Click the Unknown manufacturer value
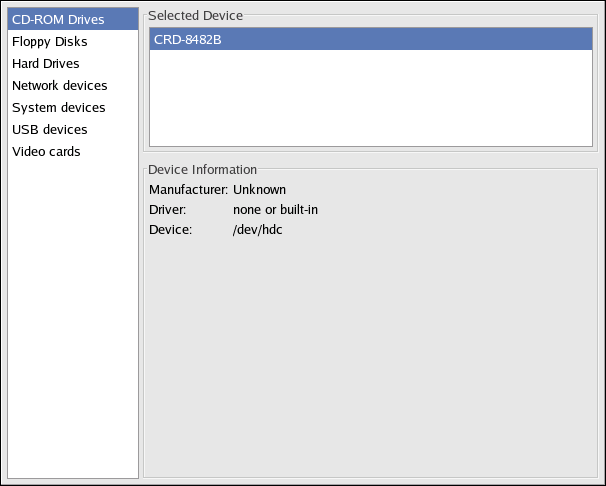Screen dimensions: 606x486 pyautogui.click(x=259, y=190)
